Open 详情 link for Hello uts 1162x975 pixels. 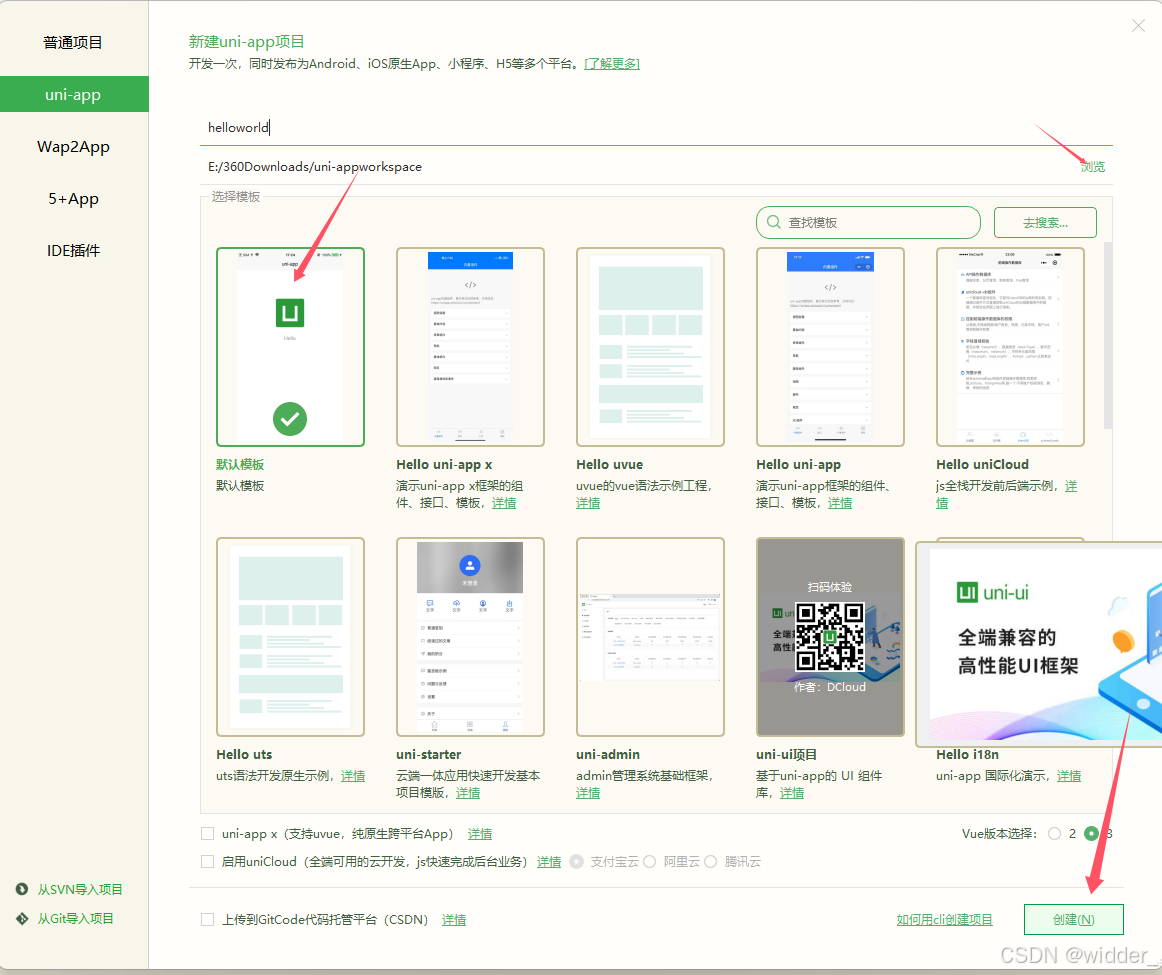pos(353,776)
